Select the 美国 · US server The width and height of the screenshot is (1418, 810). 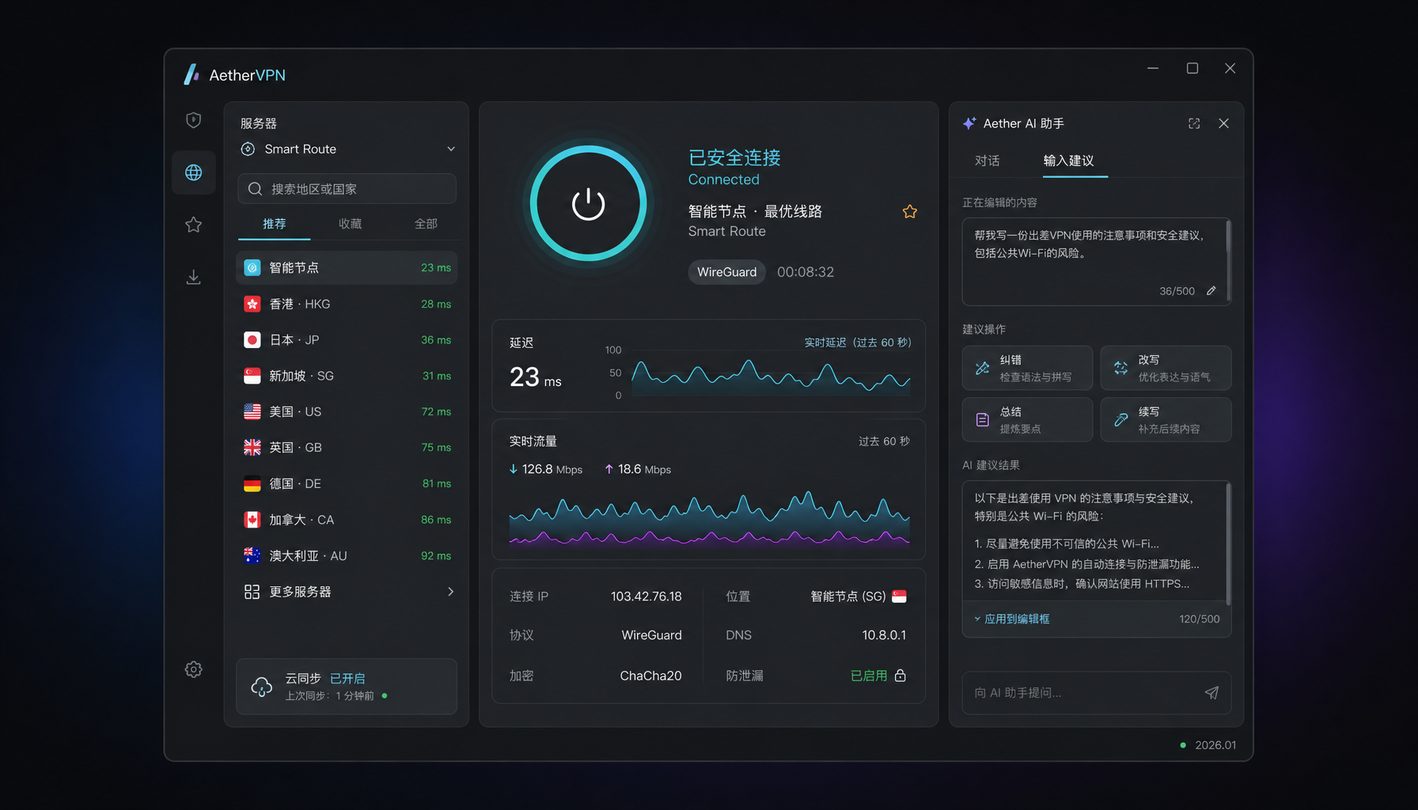pos(347,412)
